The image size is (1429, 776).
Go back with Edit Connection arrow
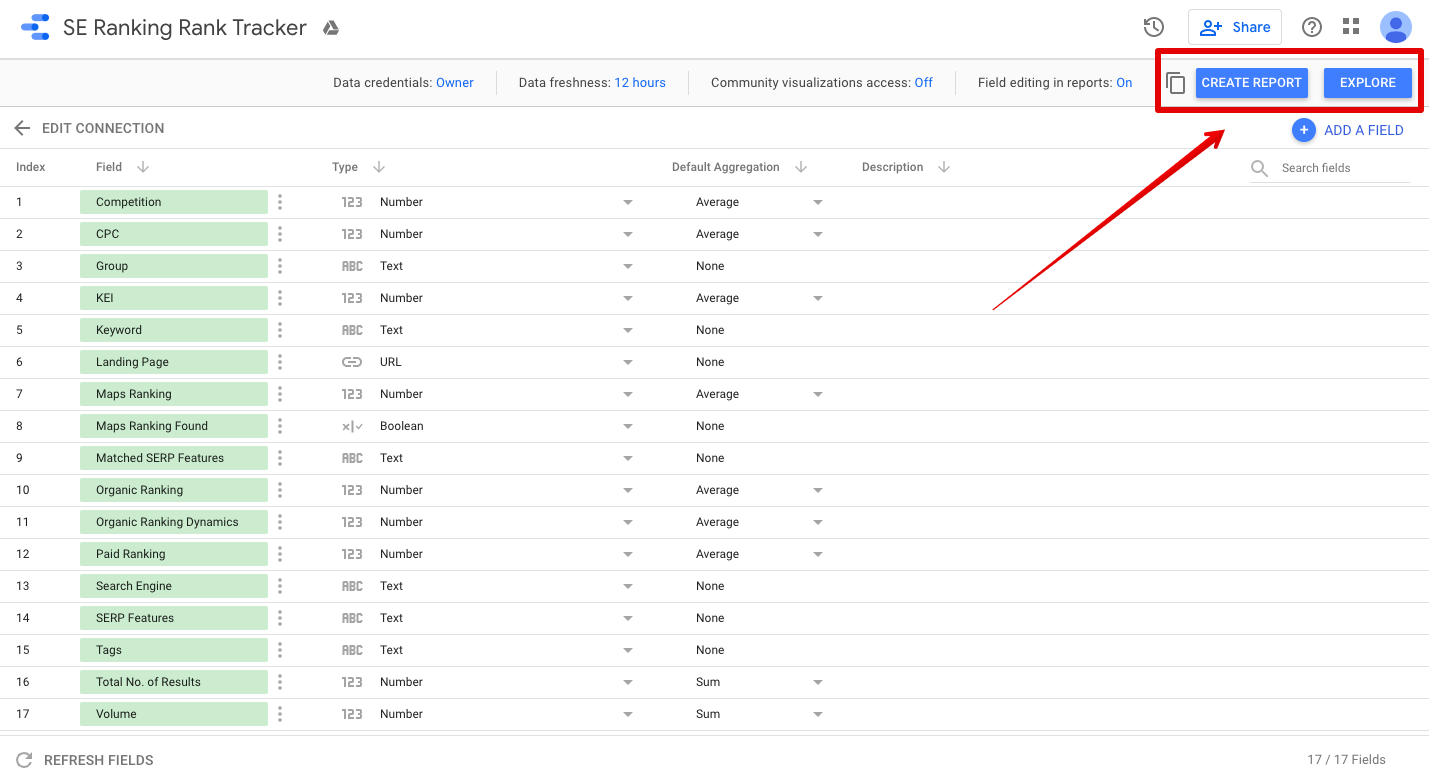(22, 128)
